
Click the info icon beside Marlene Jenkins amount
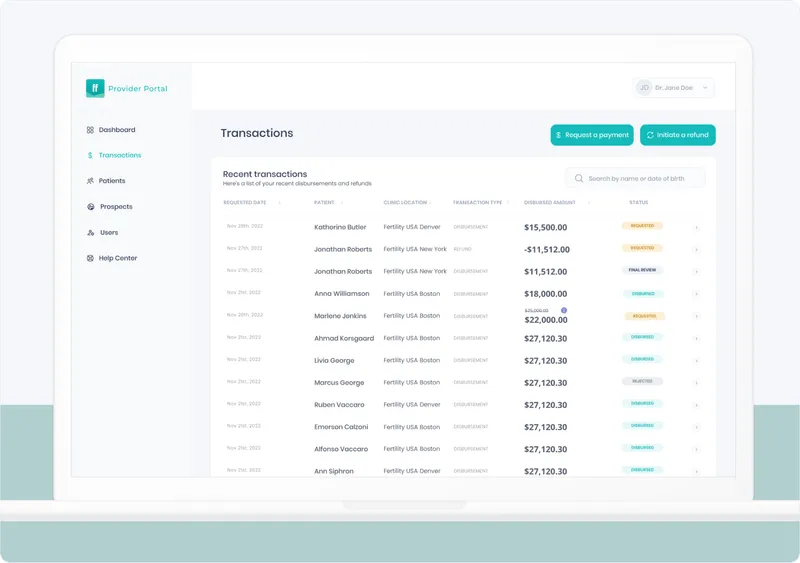[564, 310]
